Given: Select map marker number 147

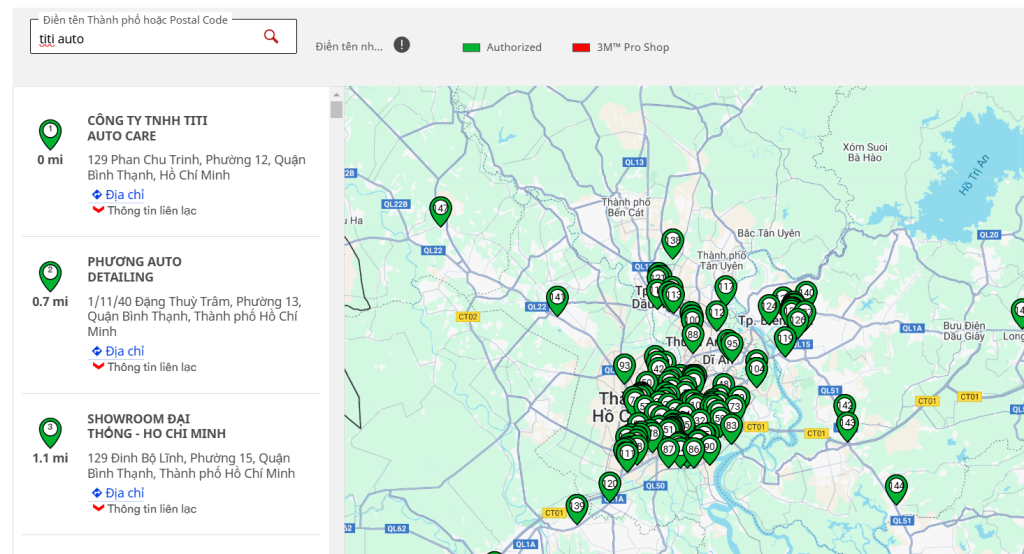Looking at the screenshot, I should tap(440, 209).
